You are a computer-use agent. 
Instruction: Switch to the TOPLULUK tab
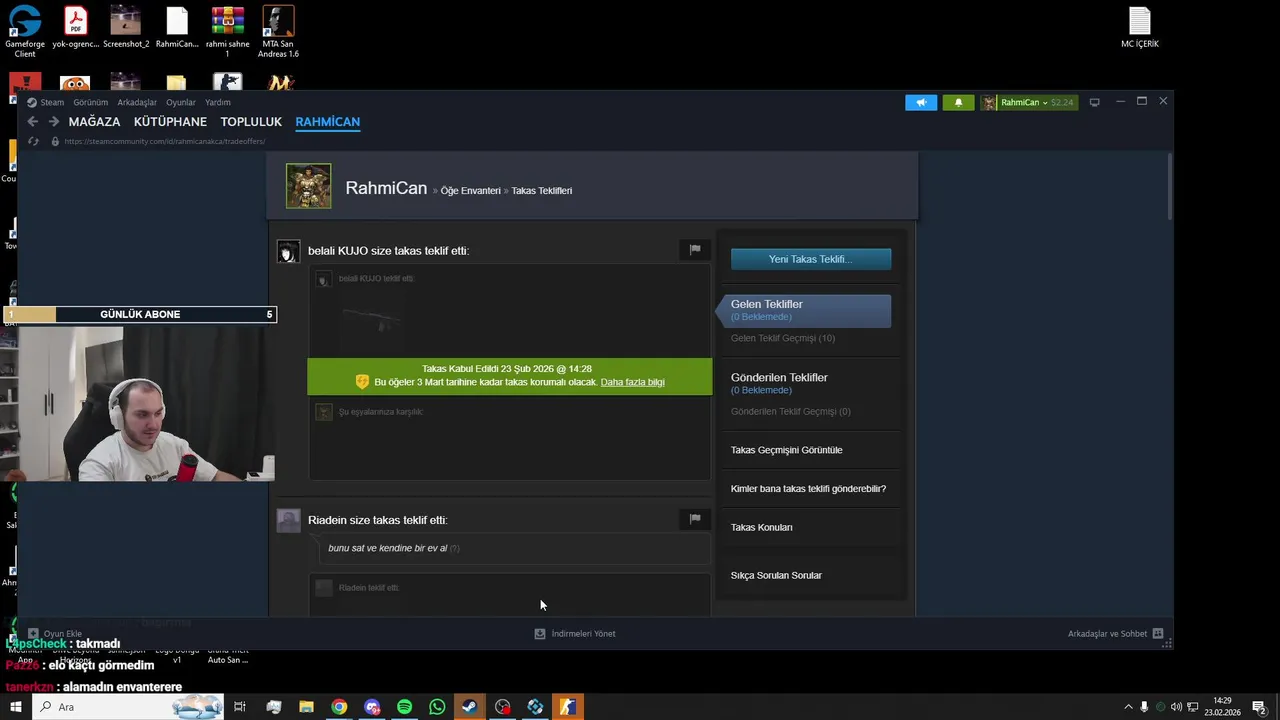[251, 122]
